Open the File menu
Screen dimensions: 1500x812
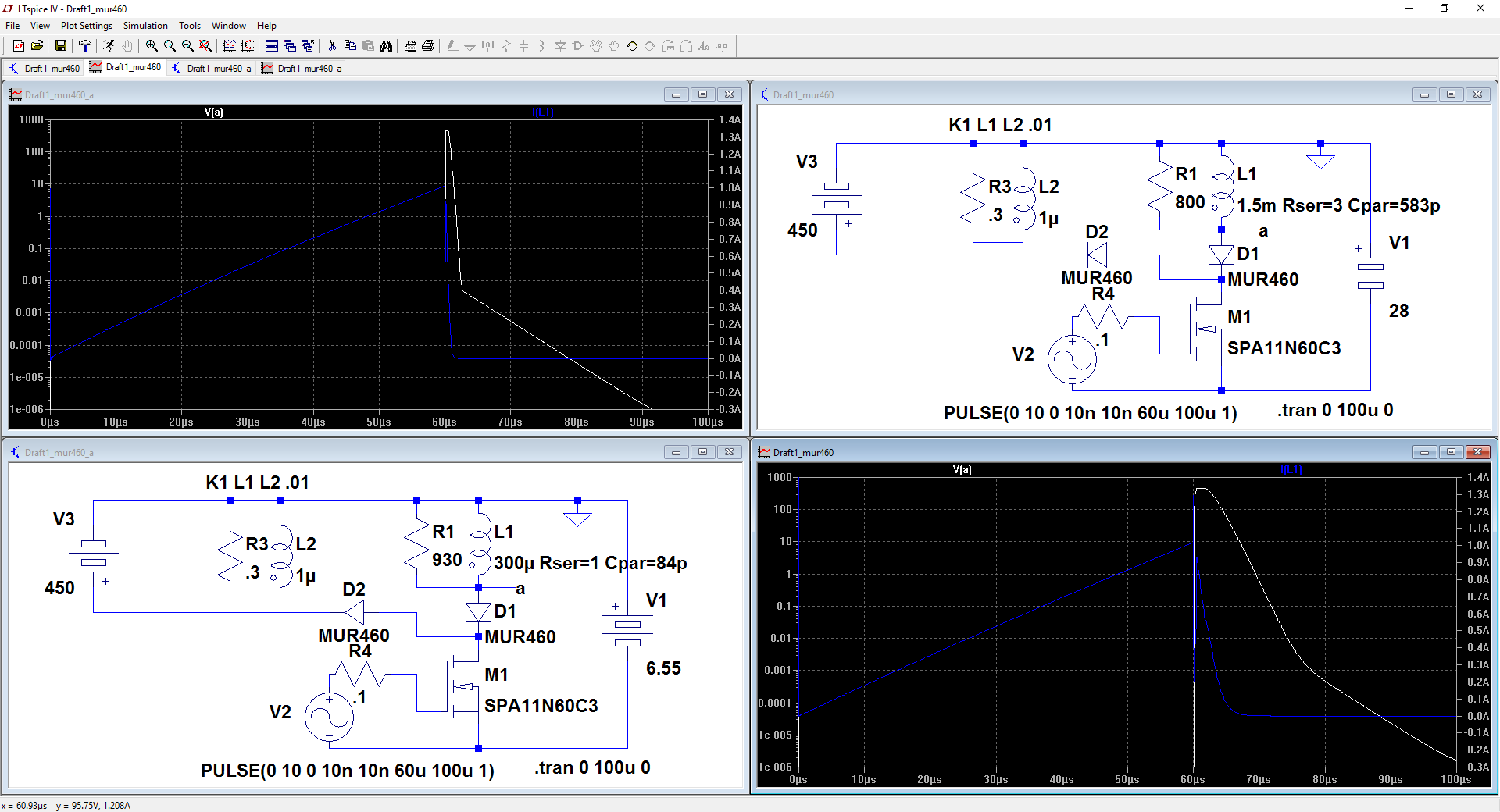(12, 26)
